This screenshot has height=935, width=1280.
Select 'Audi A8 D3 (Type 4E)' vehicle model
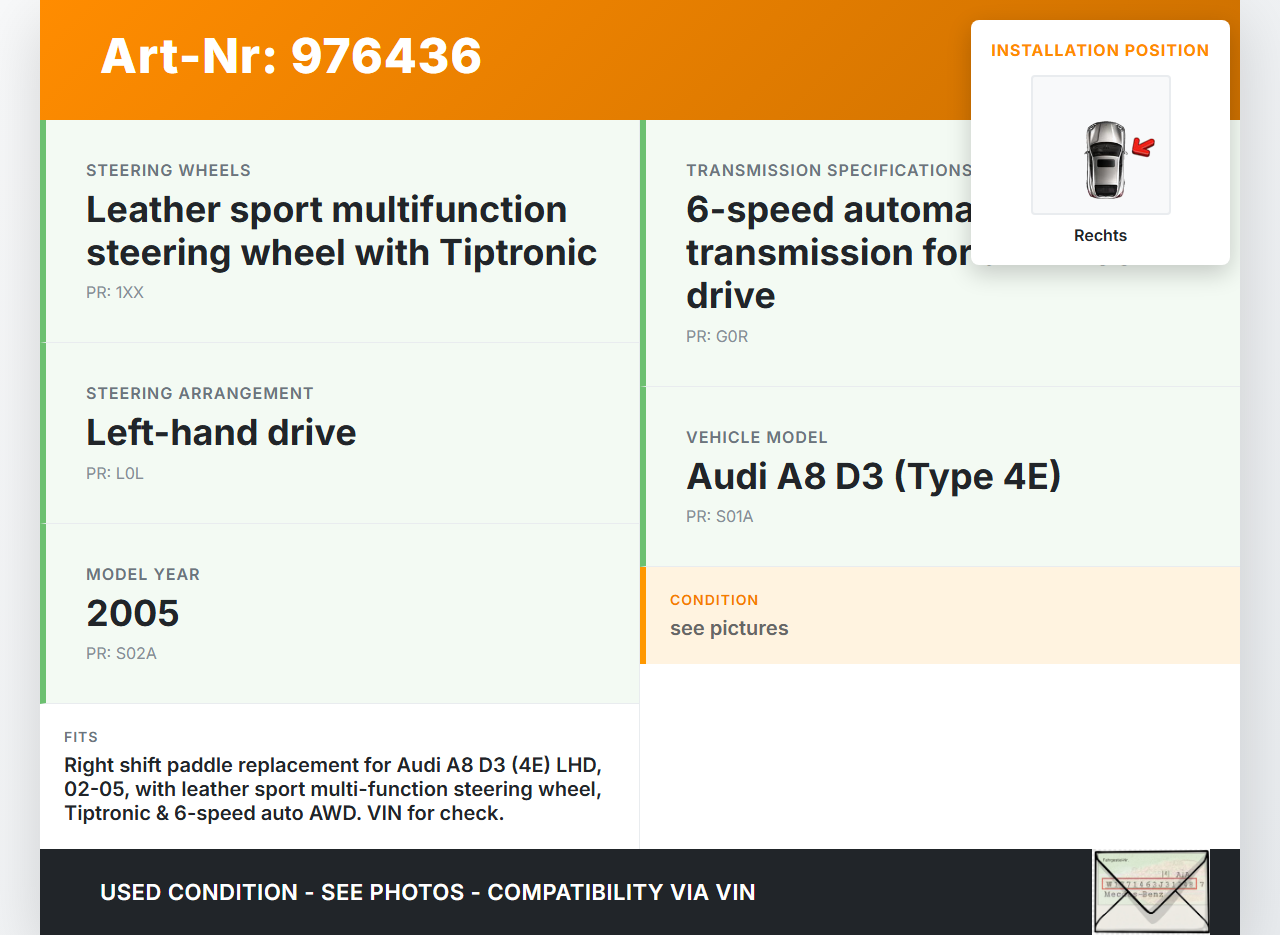(x=873, y=476)
